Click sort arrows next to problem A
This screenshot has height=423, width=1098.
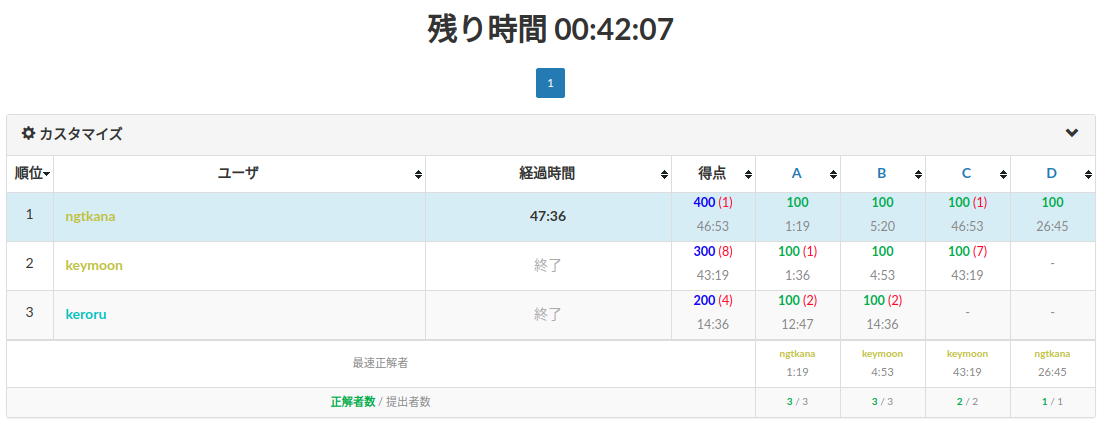tap(833, 174)
